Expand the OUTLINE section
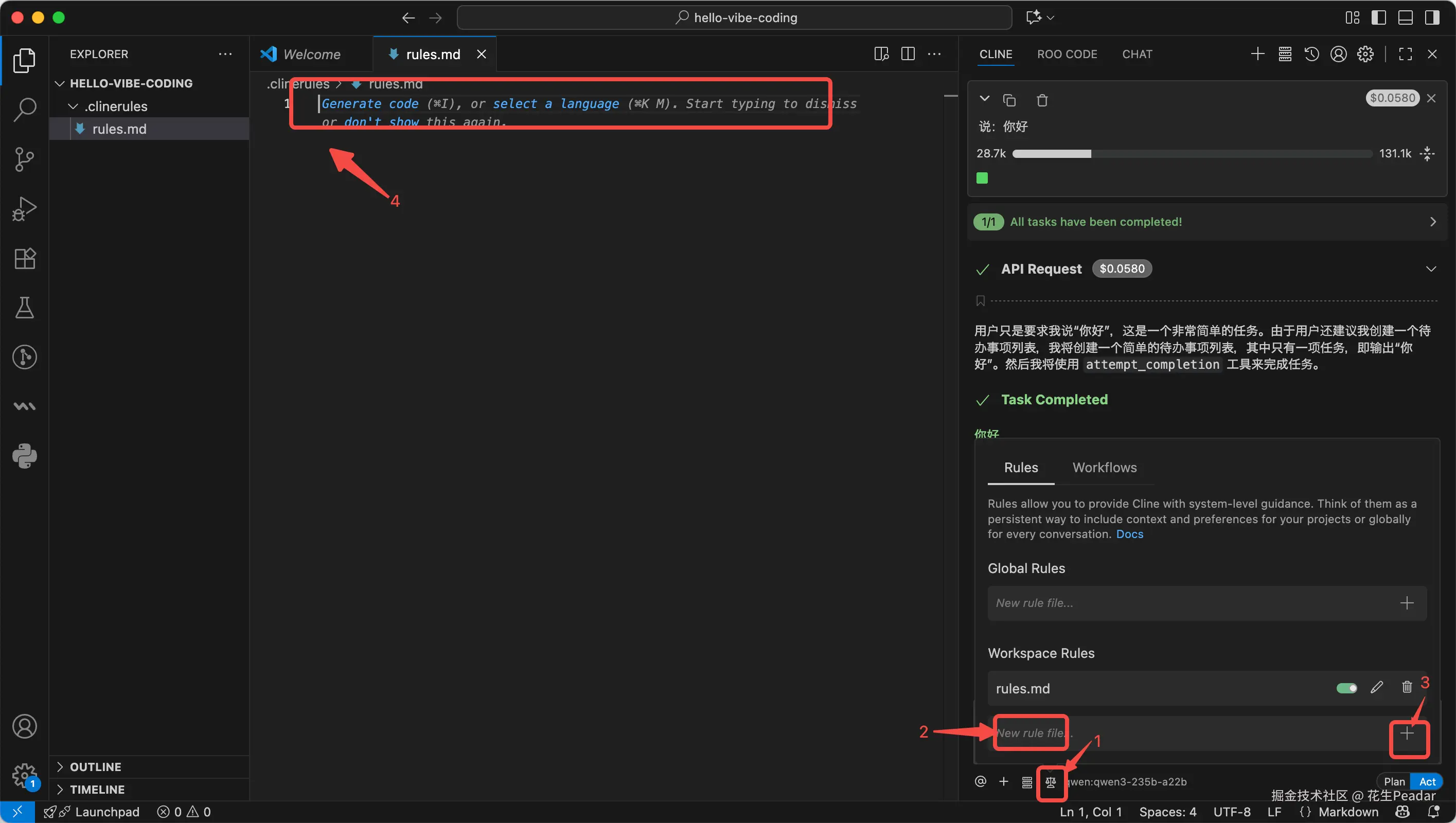The width and height of the screenshot is (1456, 823). [x=95, y=767]
